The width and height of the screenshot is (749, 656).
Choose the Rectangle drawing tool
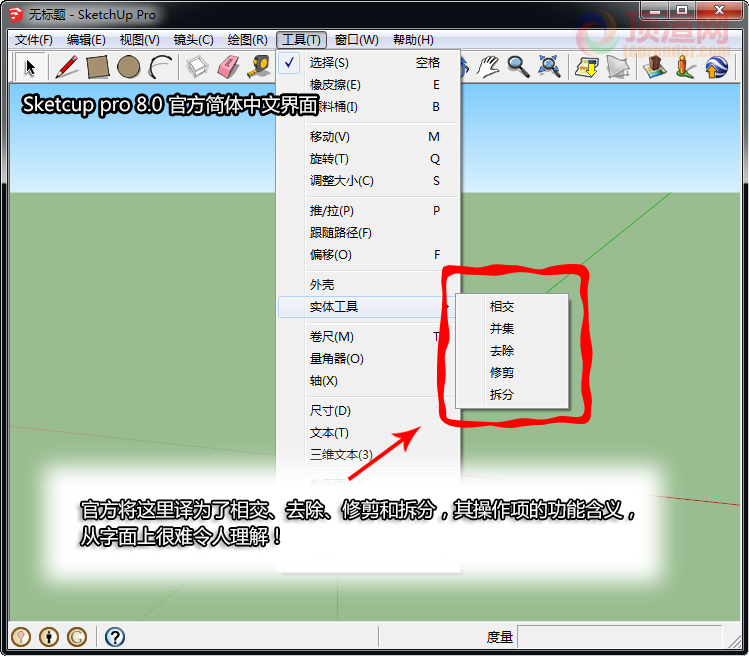click(x=98, y=67)
